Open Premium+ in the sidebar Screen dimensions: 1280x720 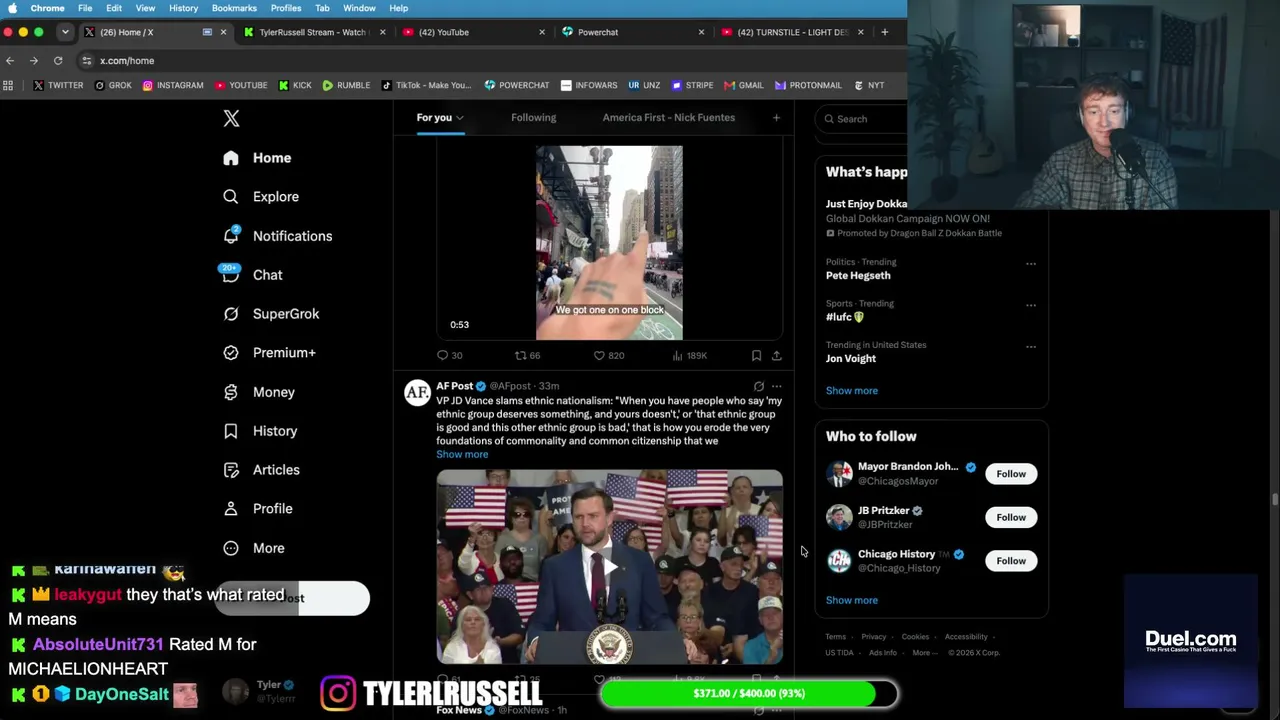pos(269,353)
